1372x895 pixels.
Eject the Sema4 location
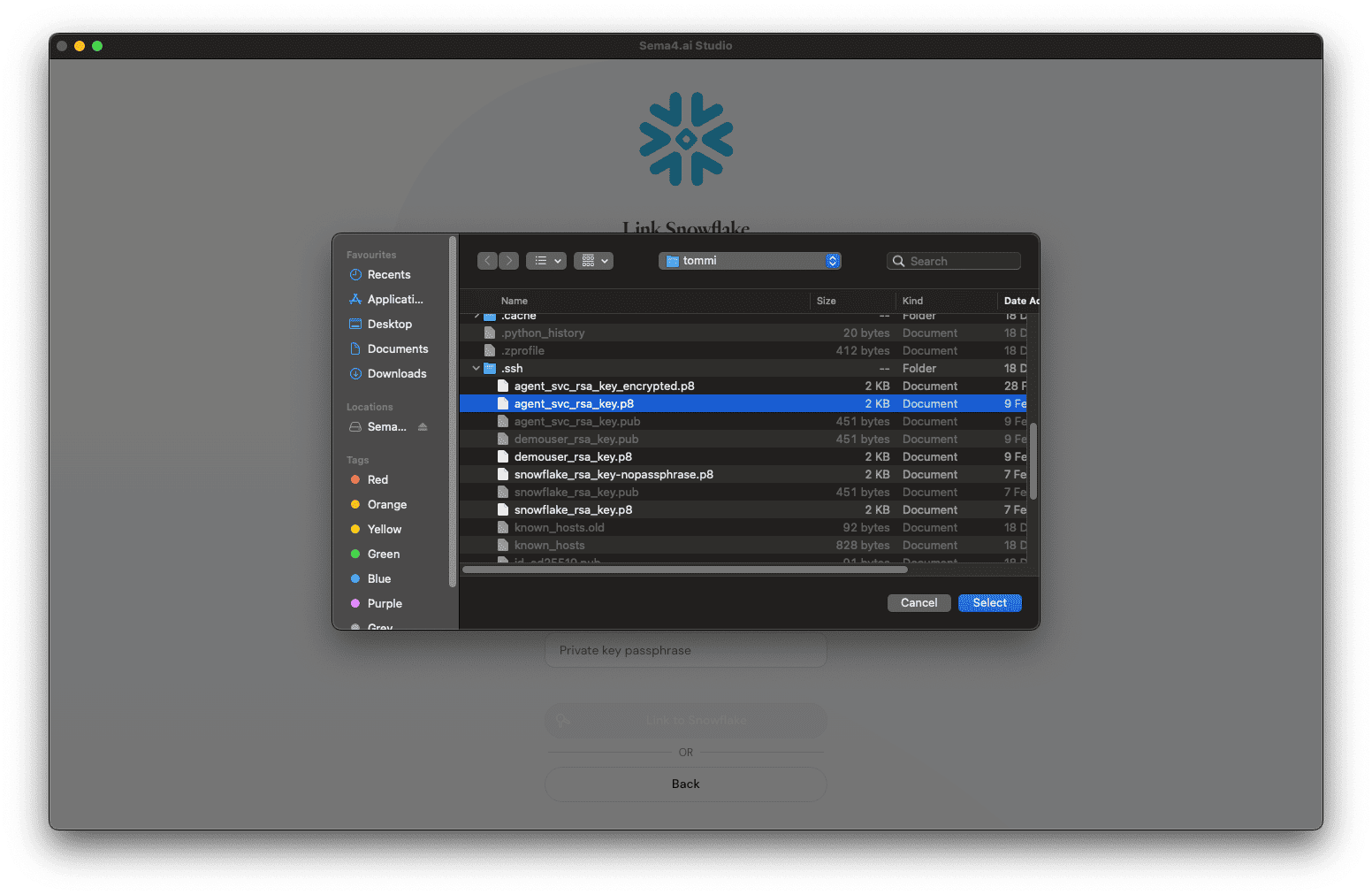point(423,426)
